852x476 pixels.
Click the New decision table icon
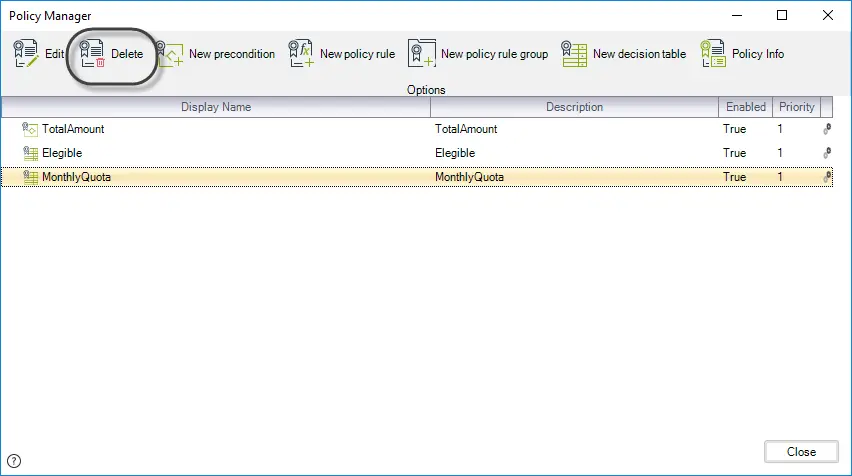(x=574, y=54)
